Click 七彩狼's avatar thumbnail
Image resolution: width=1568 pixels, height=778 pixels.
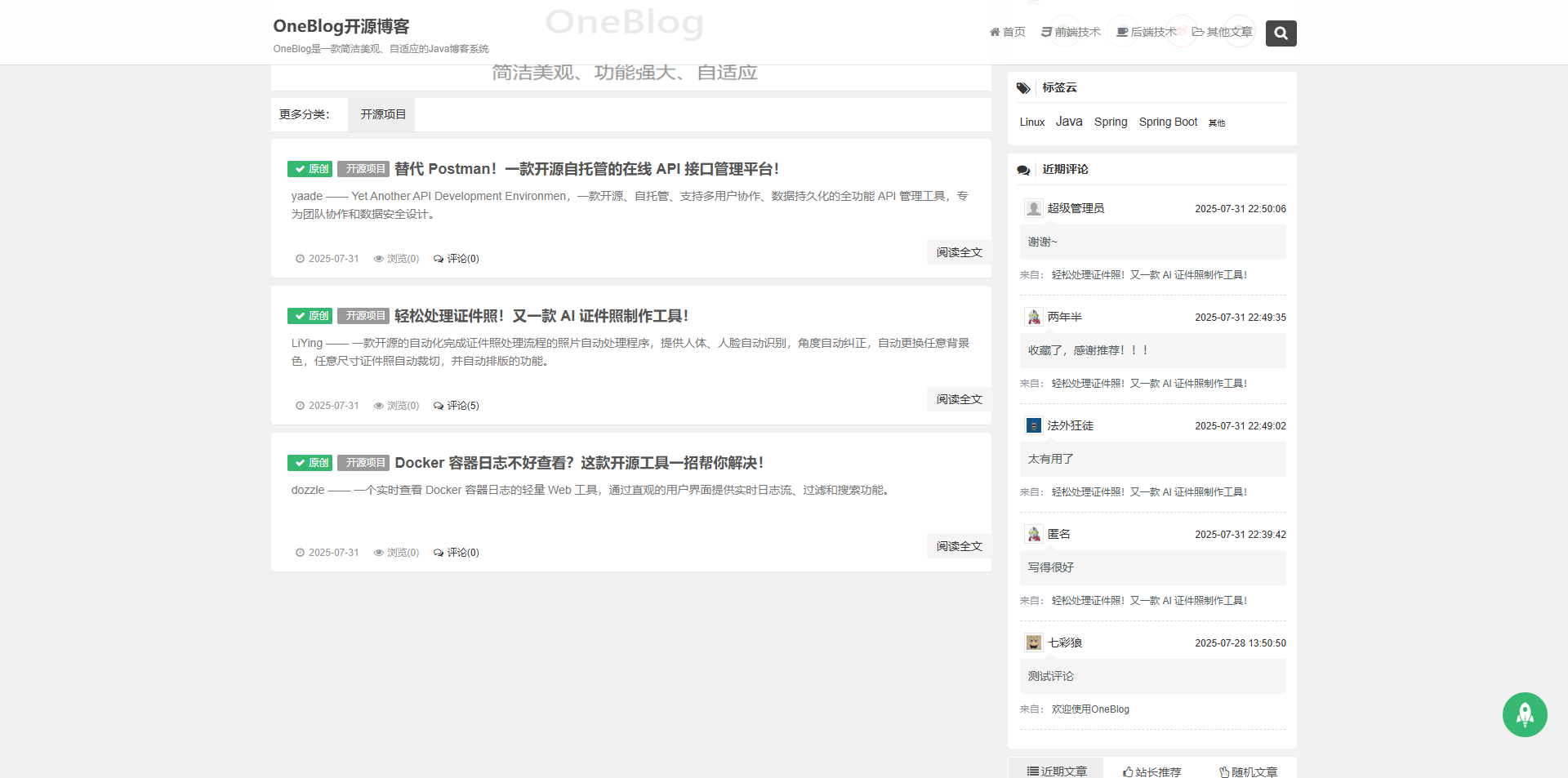pos(1033,642)
